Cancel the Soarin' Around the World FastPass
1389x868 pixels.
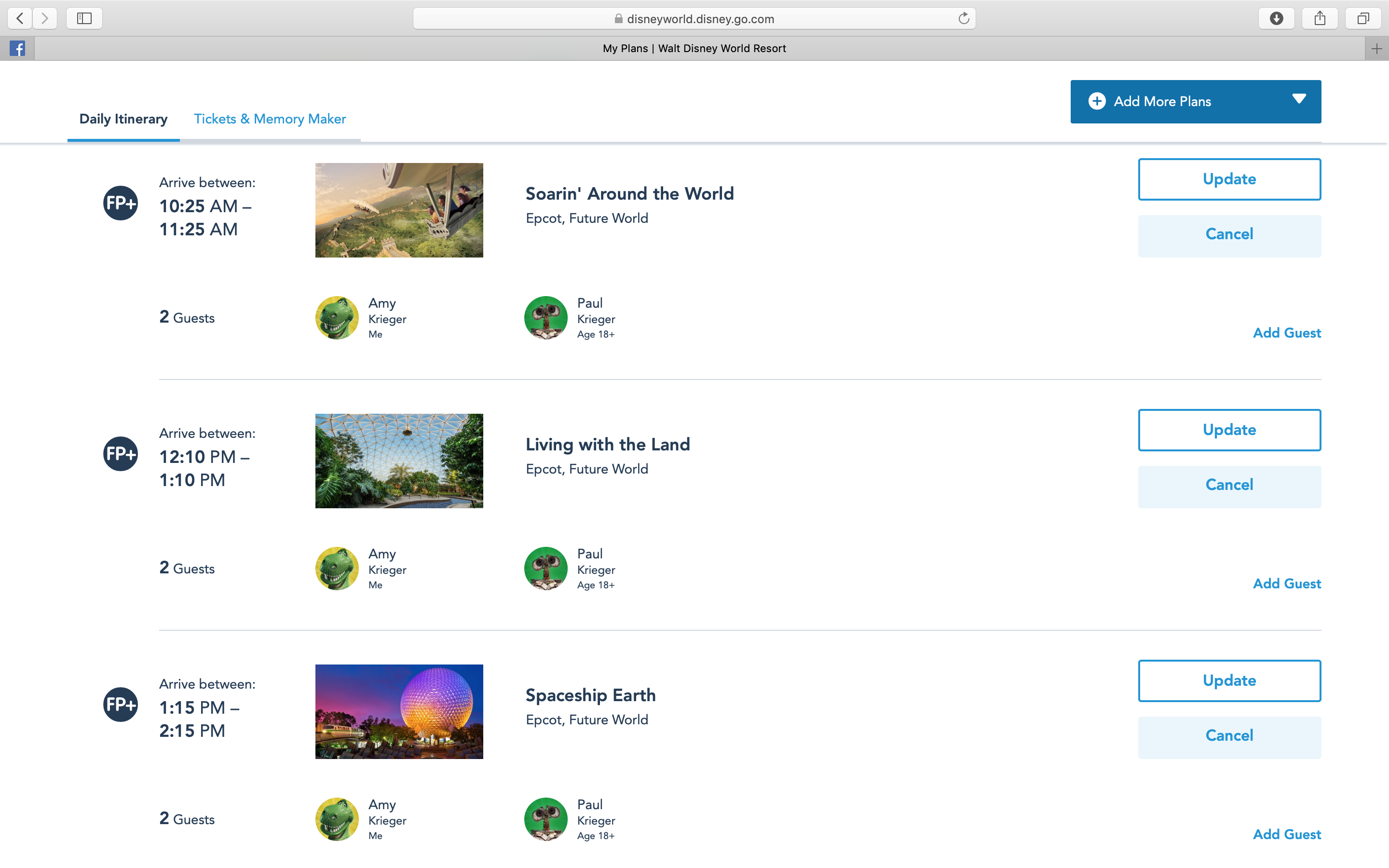1229,236
